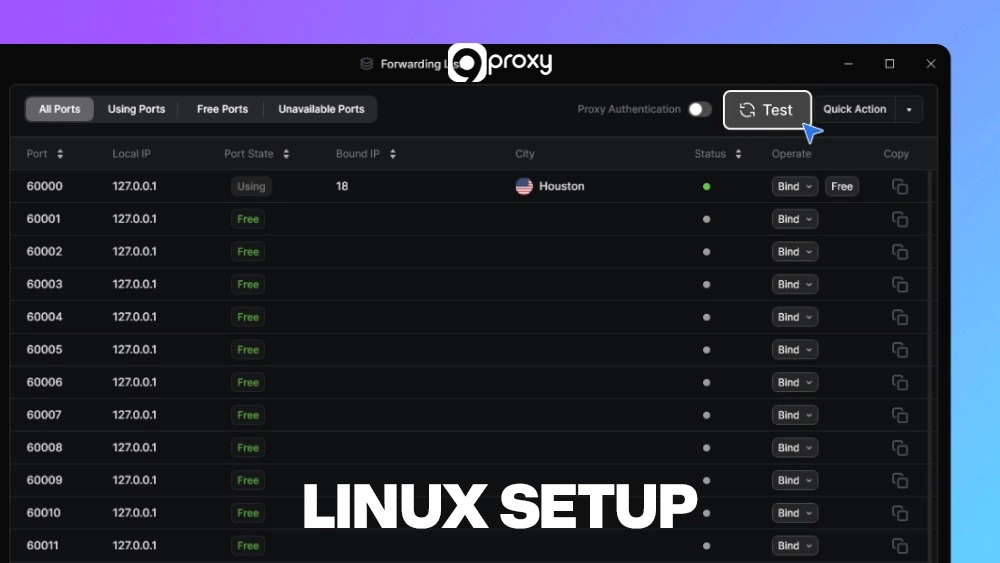Copy port 60005 proxy details
1000x563 pixels.
[x=900, y=350]
